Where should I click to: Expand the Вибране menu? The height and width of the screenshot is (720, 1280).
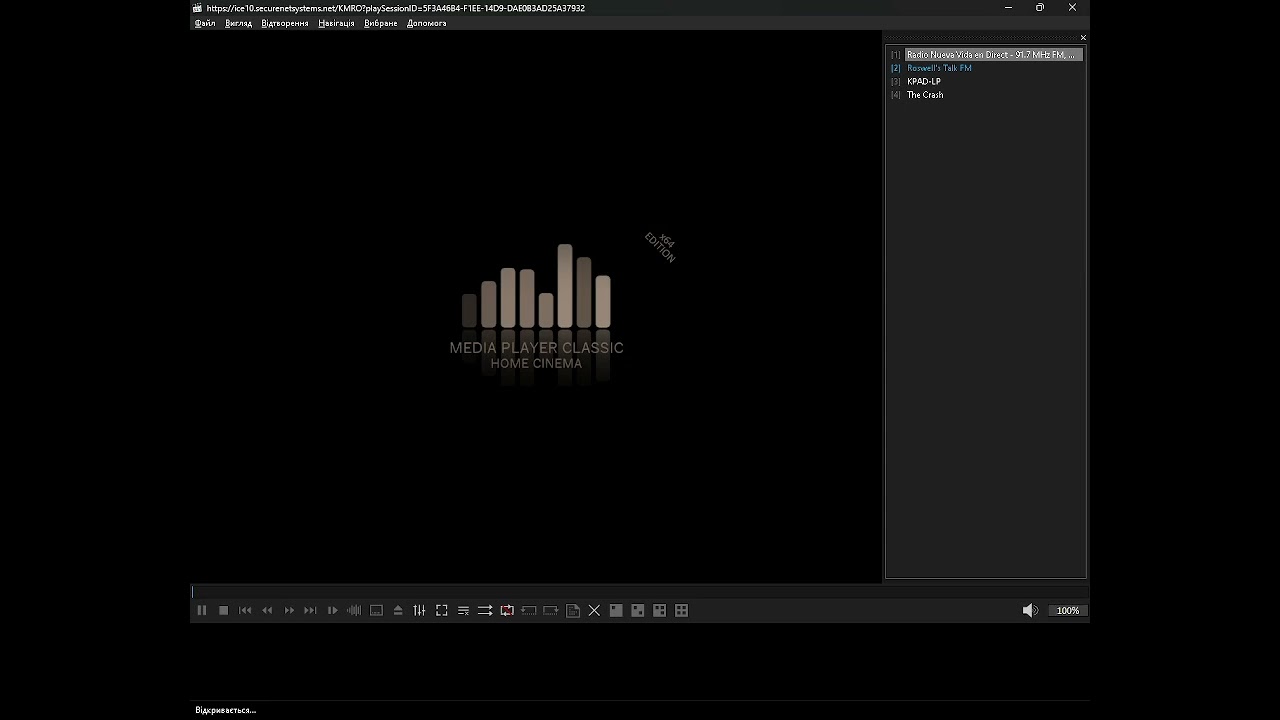381,23
